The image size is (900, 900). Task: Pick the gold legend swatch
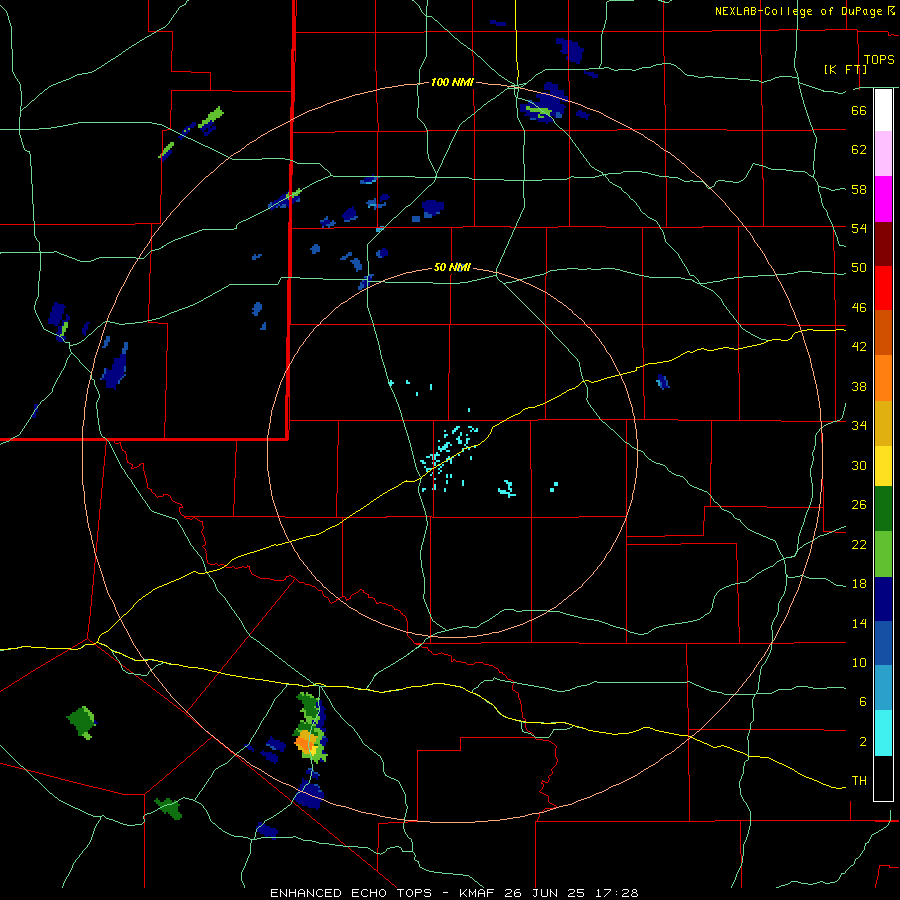click(x=883, y=423)
